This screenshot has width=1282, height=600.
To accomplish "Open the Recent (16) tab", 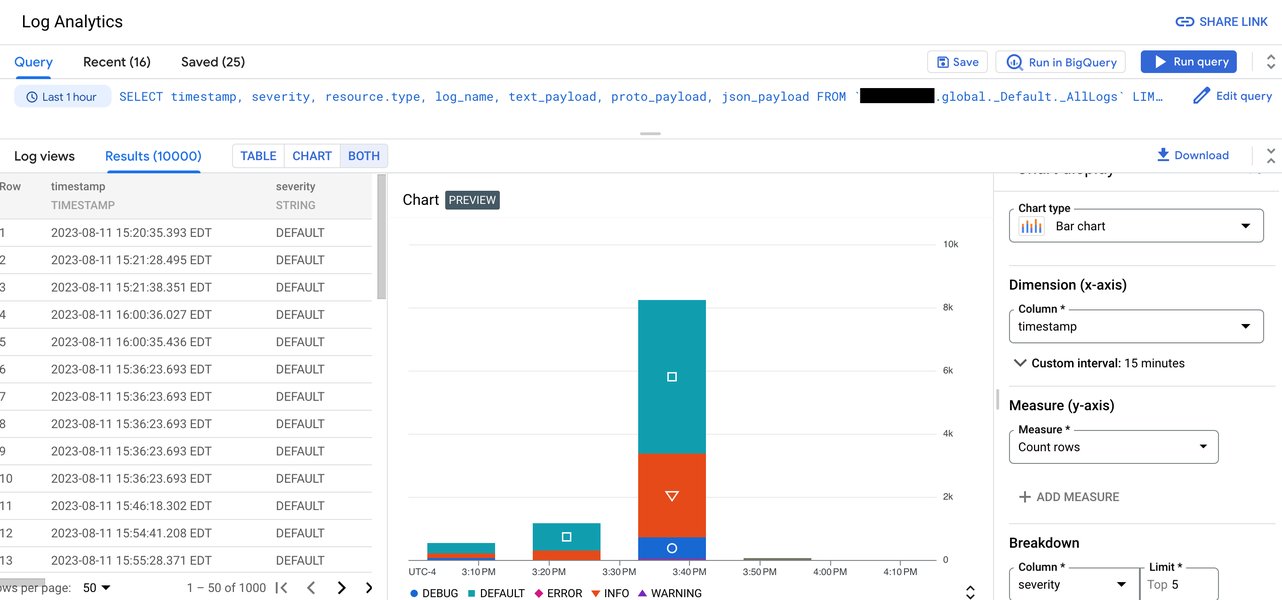I will click(117, 62).
